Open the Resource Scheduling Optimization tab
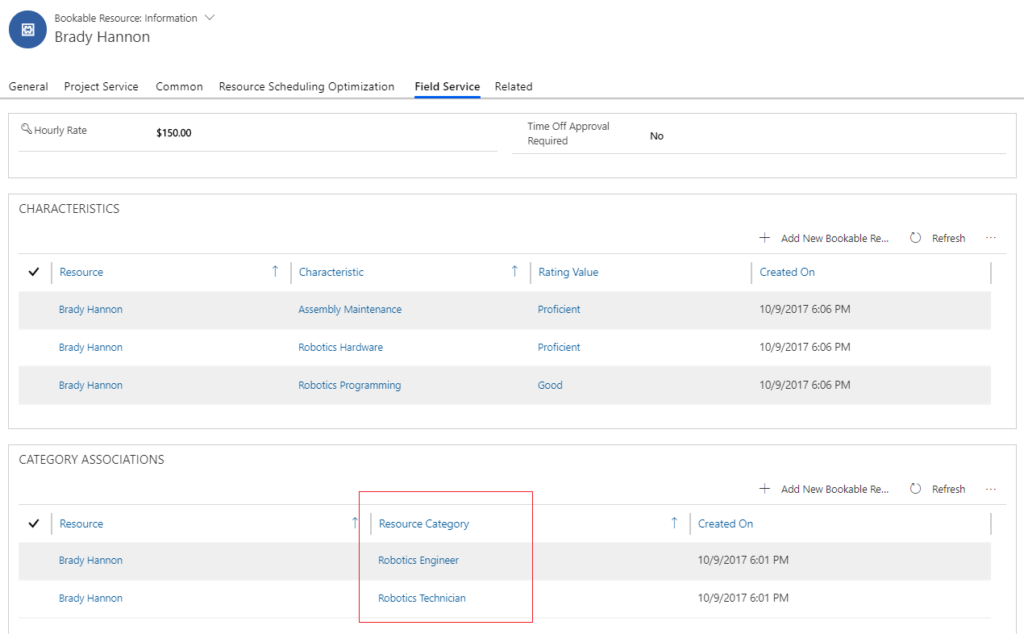 coord(306,87)
